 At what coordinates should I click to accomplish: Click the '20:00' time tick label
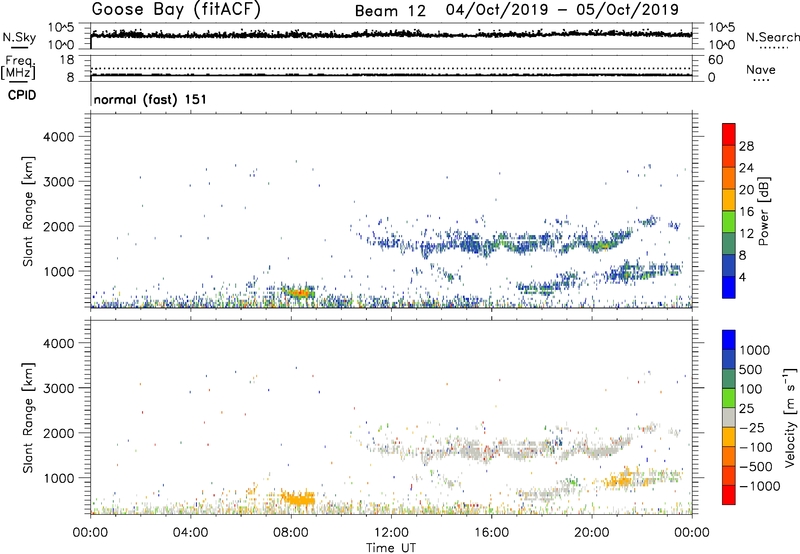(x=591, y=533)
